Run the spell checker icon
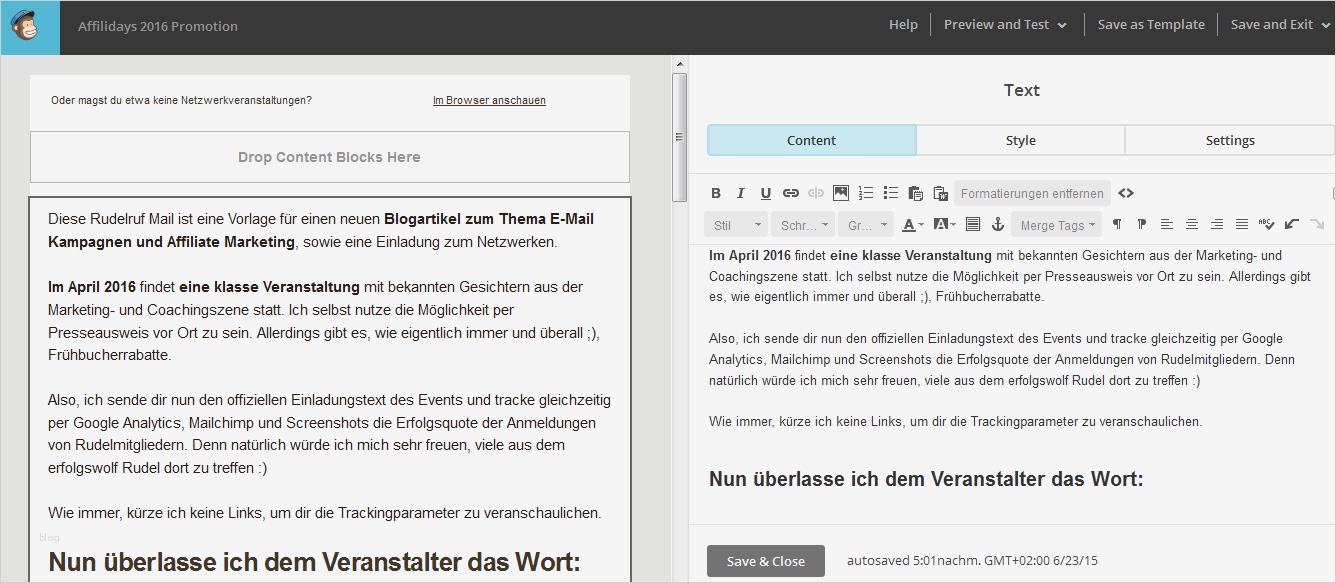Viewport: 1336px width, 583px height. (x=1267, y=225)
